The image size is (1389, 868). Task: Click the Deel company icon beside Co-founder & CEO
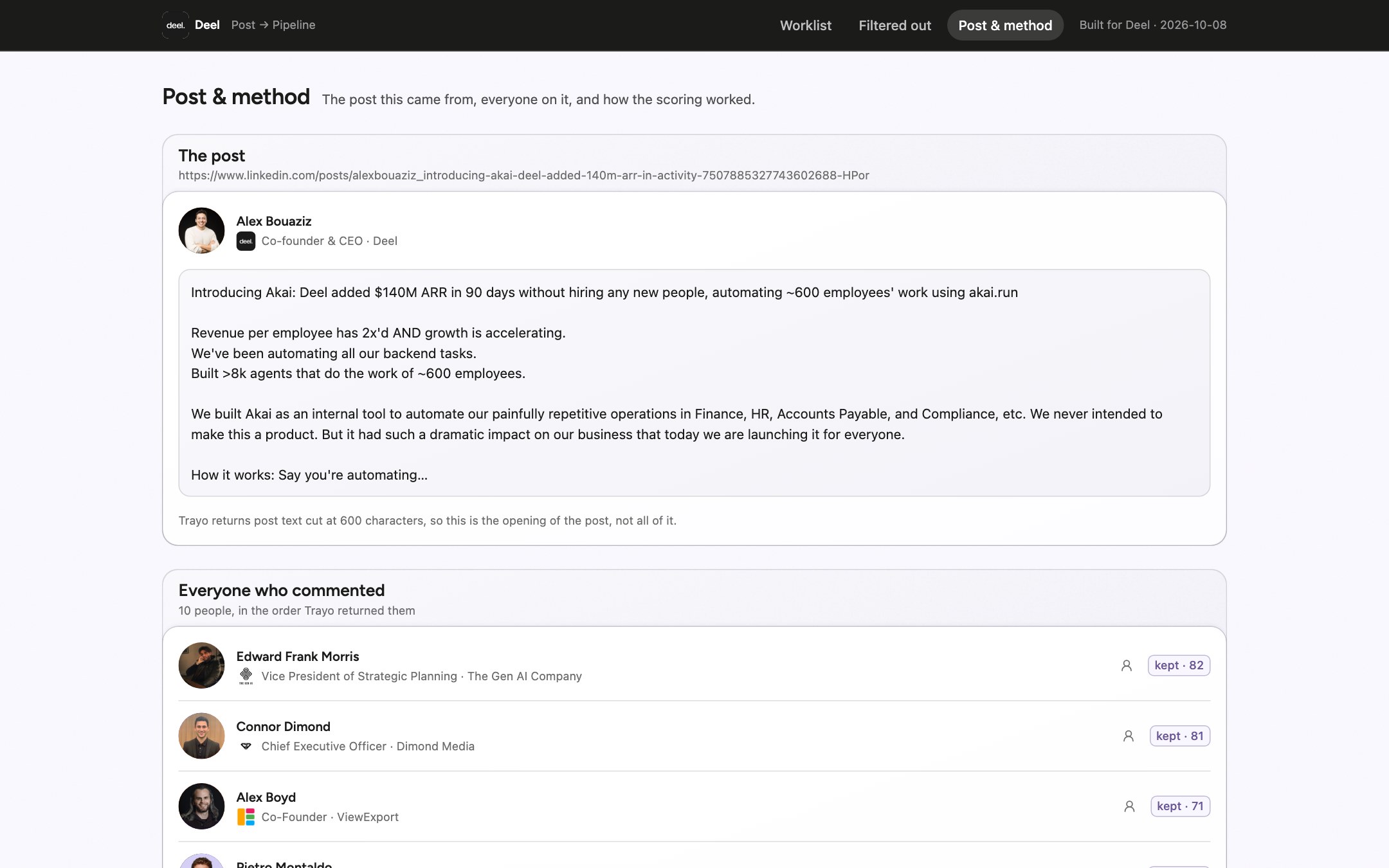246,241
